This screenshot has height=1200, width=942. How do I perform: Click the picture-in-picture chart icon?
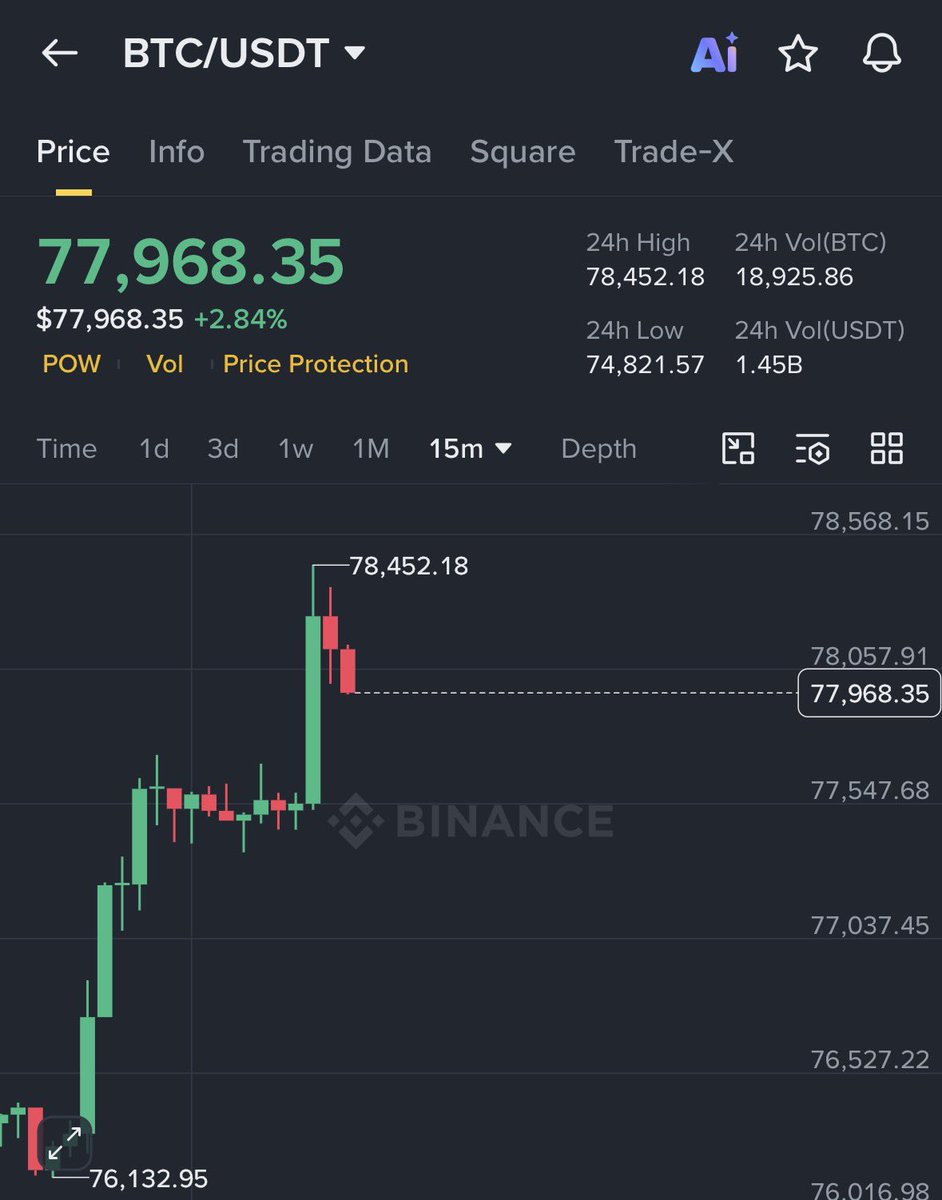click(738, 449)
